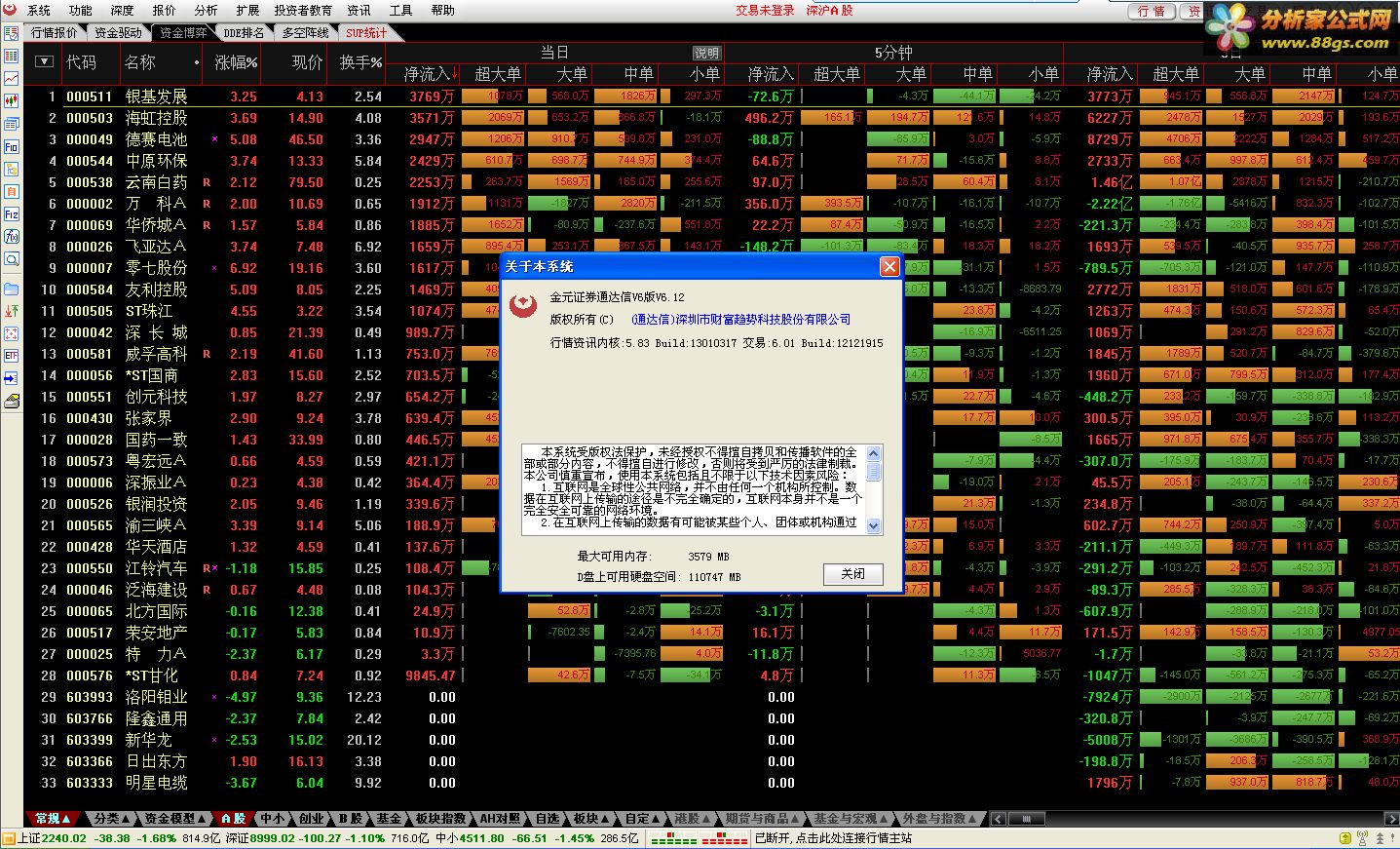This screenshot has height=849, width=1400.
Task: Switch to the 行情报价 tab
Action: (x=55, y=32)
